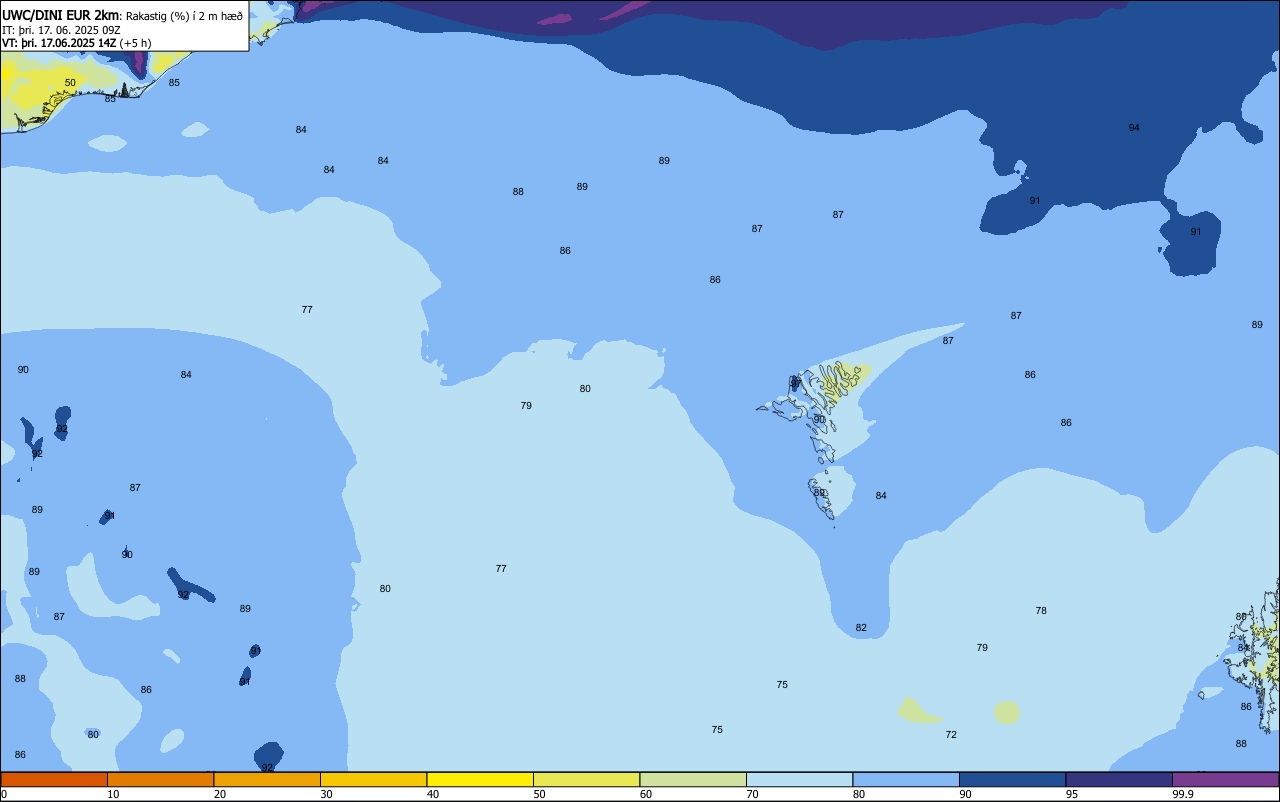Click the legend scale label '0'
This screenshot has height=802, width=1280.
(4, 794)
